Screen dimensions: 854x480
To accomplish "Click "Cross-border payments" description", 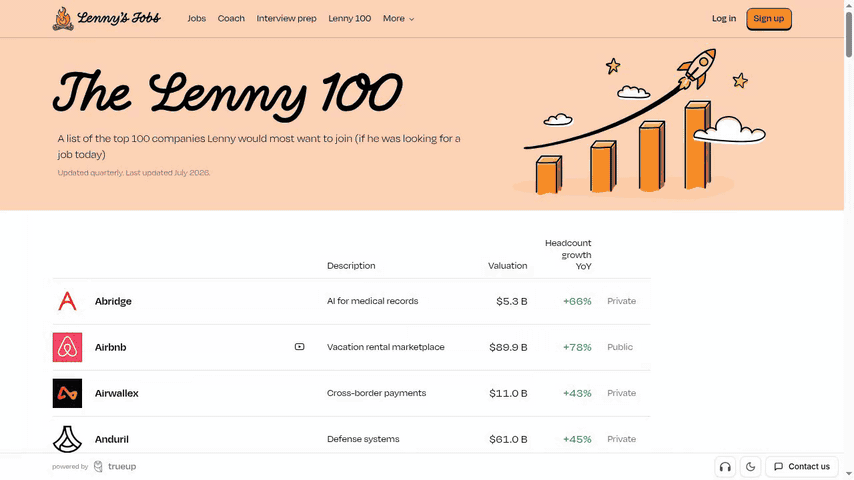I will pyautogui.click(x=376, y=393).
